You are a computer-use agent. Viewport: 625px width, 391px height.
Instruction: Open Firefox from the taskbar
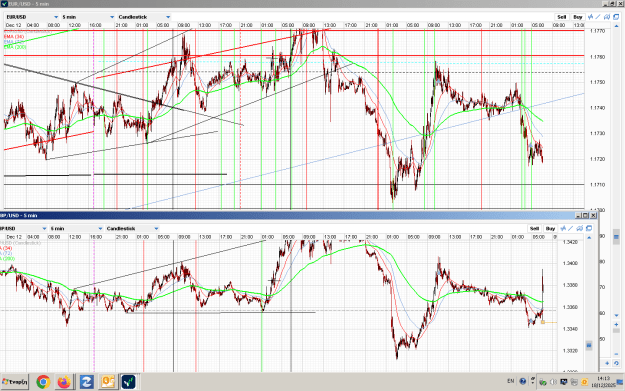pyautogui.click(x=64, y=382)
